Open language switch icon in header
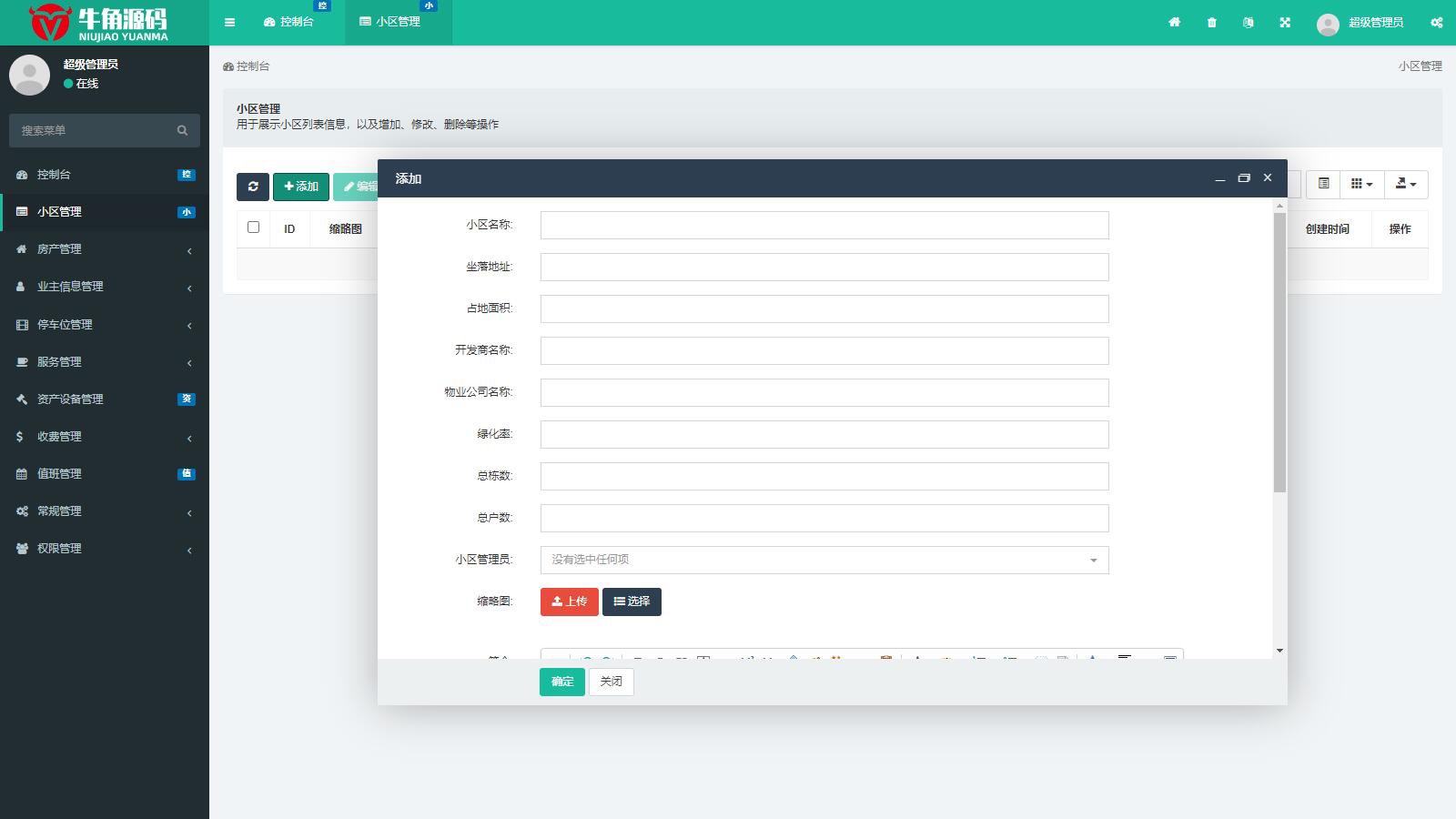The image size is (1456, 819). coord(1248,22)
